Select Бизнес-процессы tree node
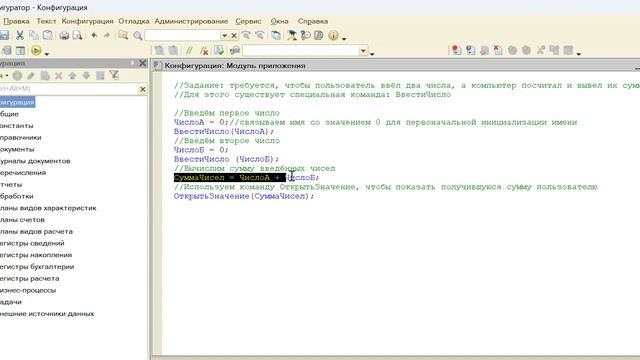The width and height of the screenshot is (640, 360). (x=28, y=290)
